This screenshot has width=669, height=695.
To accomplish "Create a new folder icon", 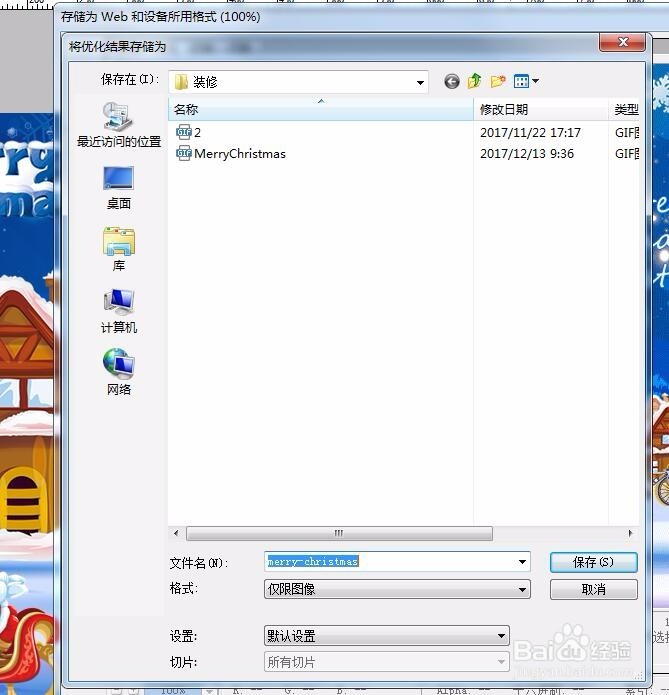I will click(498, 81).
